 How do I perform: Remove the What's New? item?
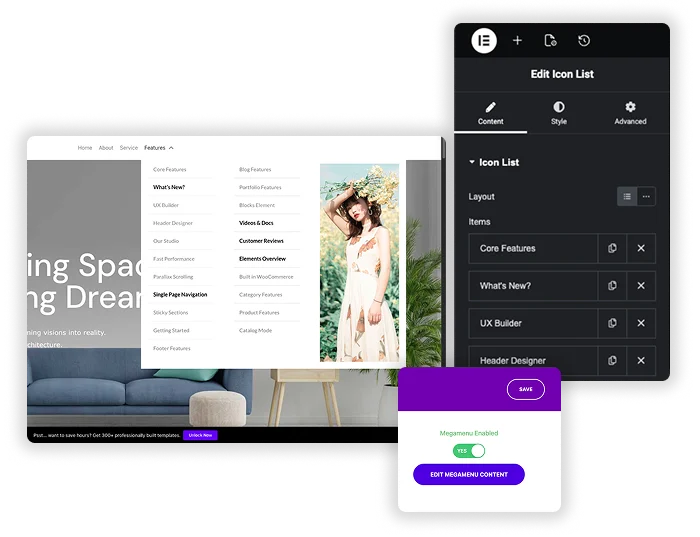[641, 286]
